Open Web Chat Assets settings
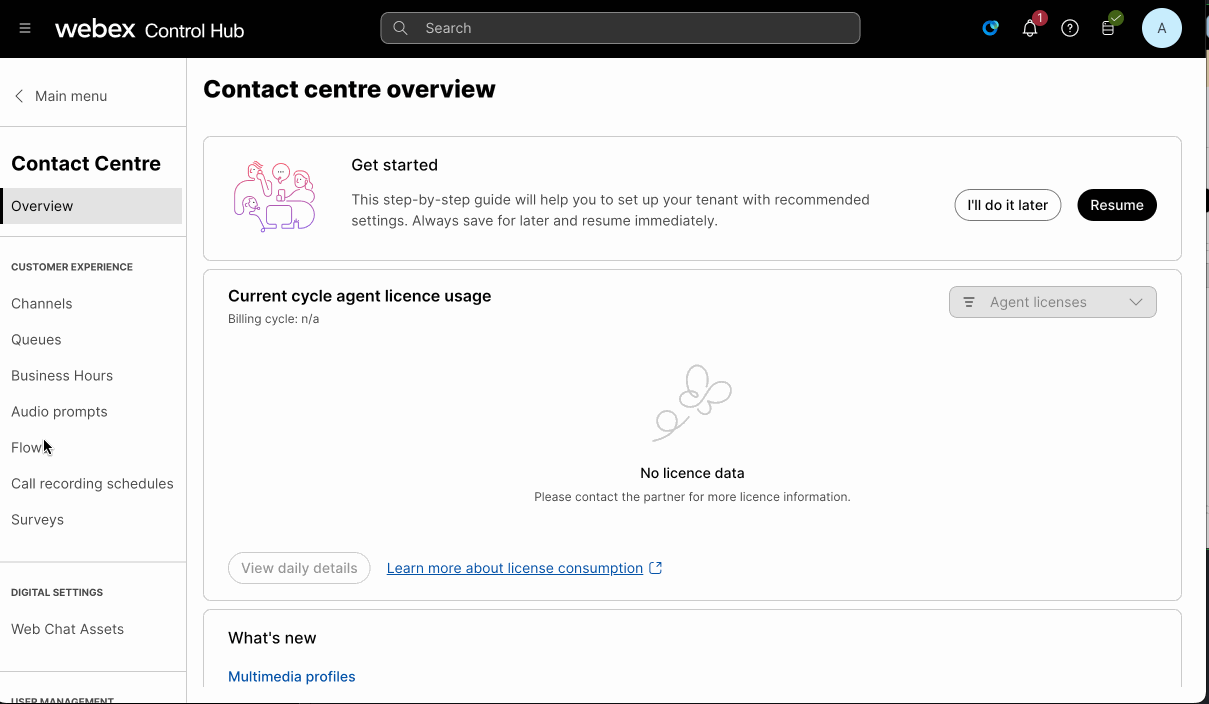 (67, 629)
